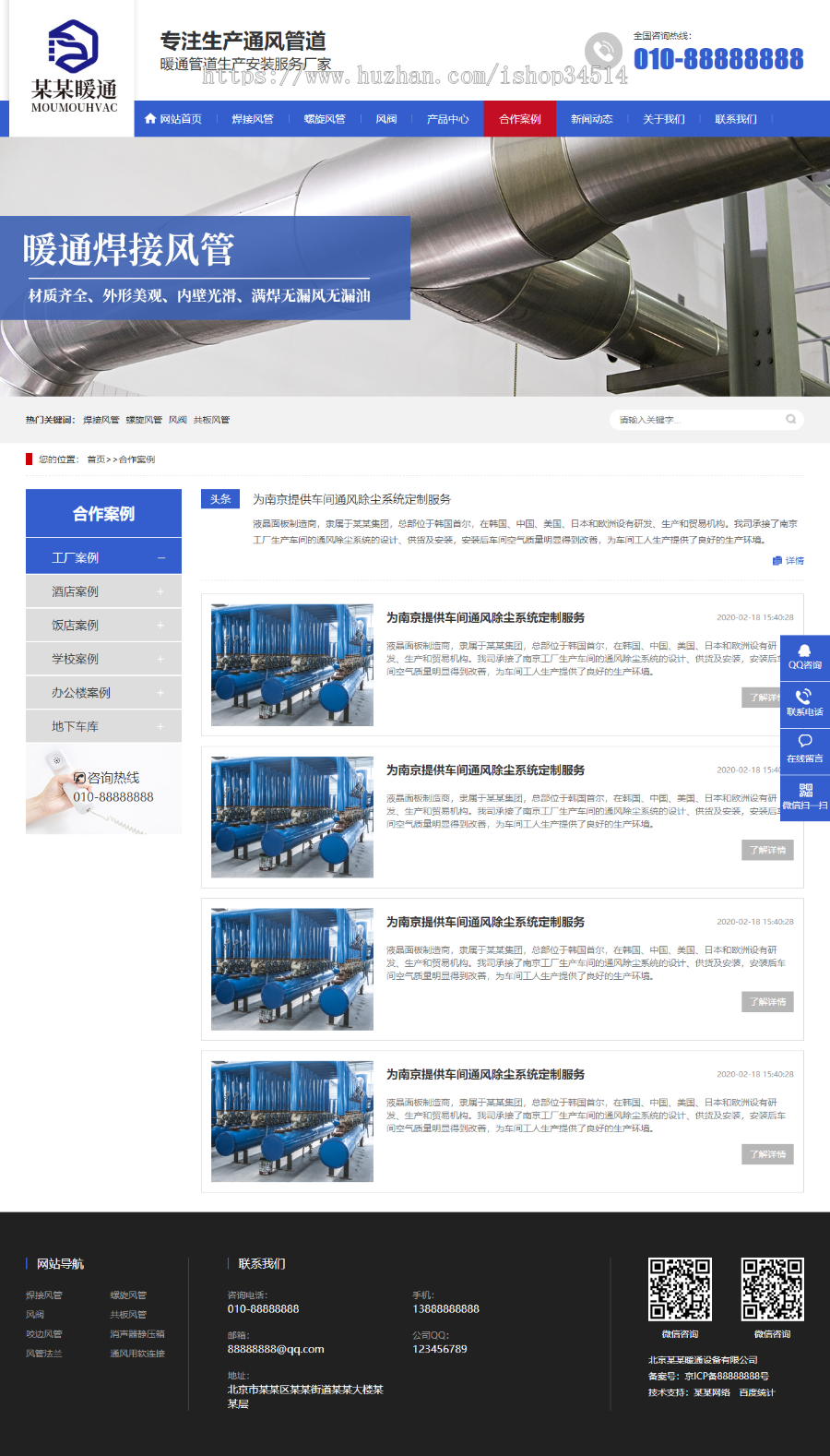Click 了解详情 button in the third case card
This screenshot has width=830, height=1456.
point(767,1002)
